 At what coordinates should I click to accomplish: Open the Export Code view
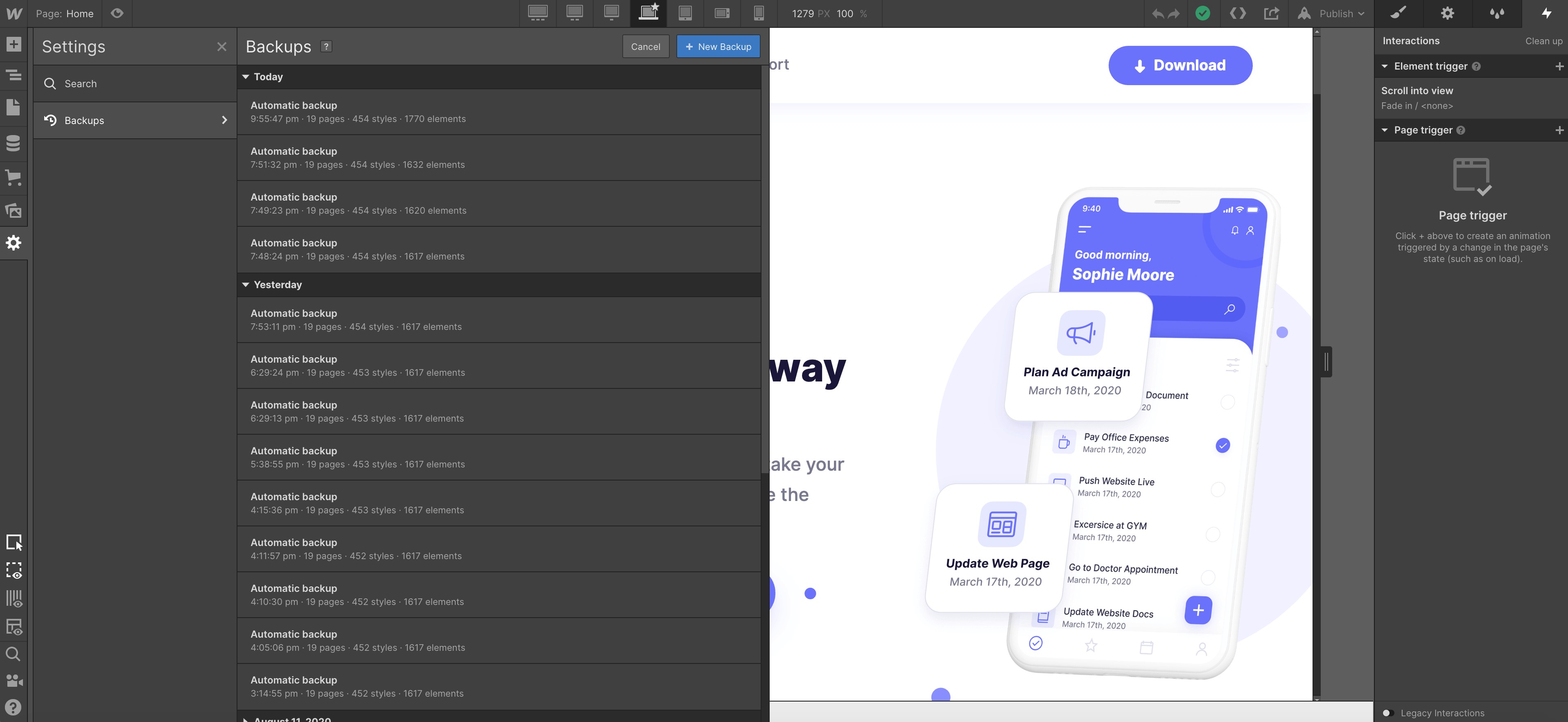1237,14
